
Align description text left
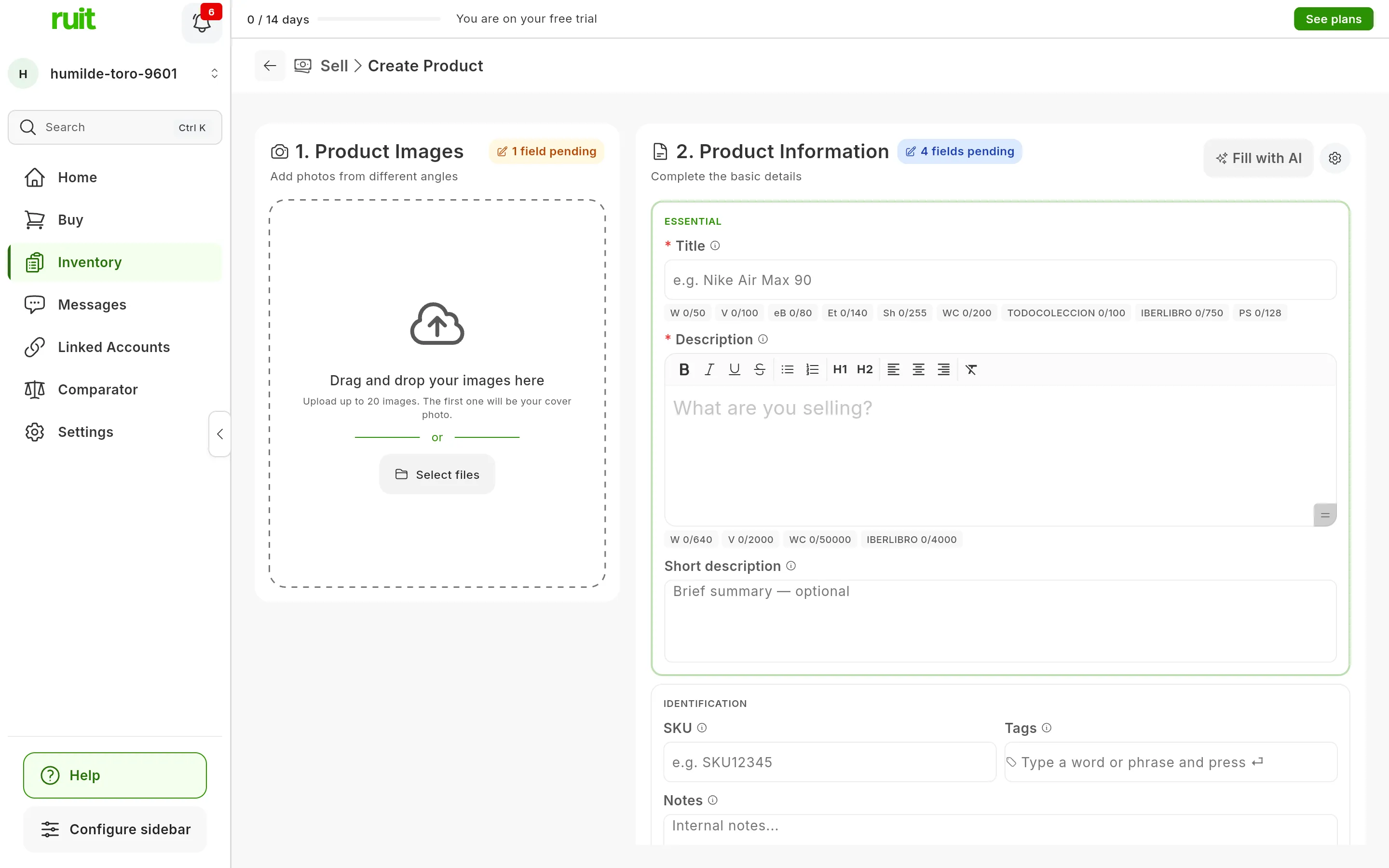pyautogui.click(x=893, y=369)
